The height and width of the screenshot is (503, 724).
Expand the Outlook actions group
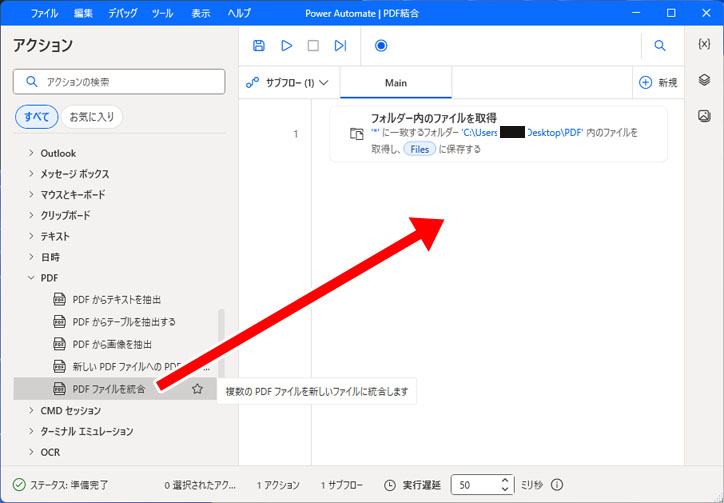(x=31, y=153)
